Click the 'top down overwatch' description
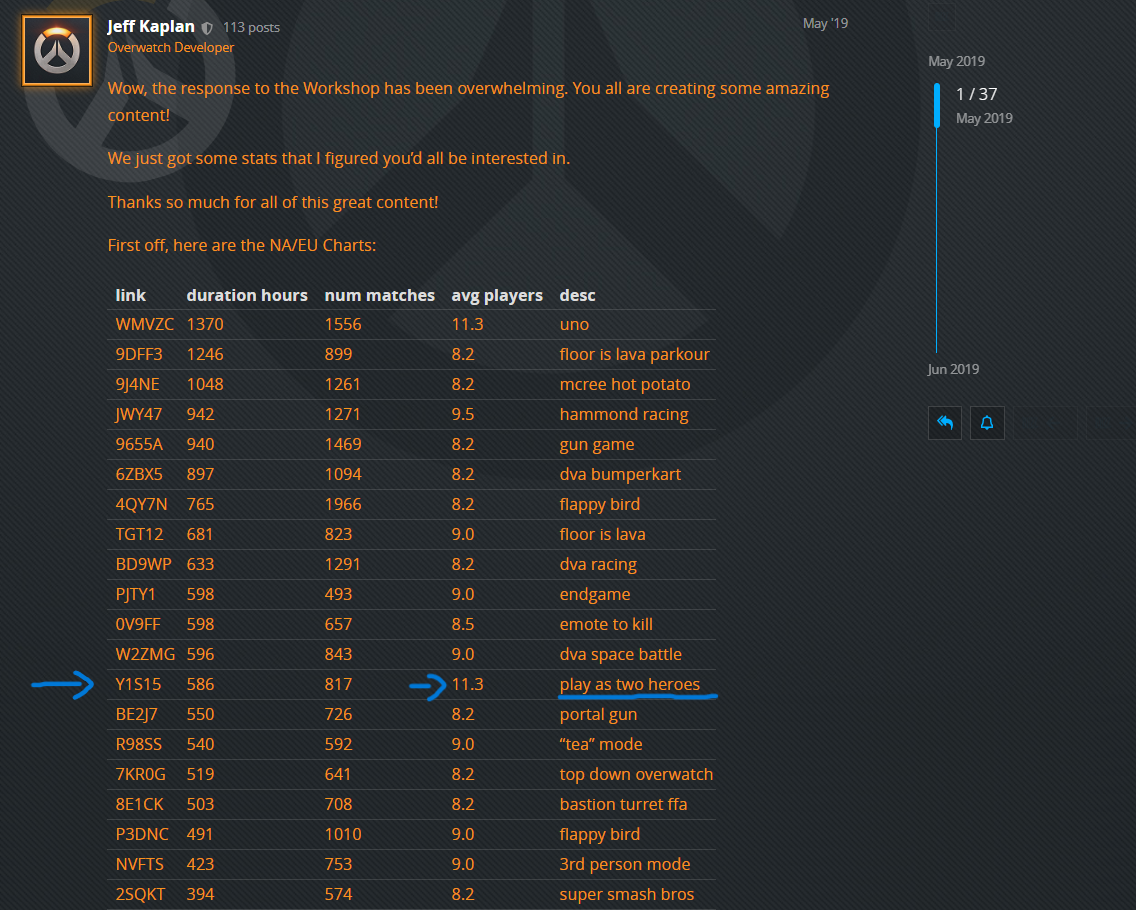This screenshot has width=1136, height=910. (x=636, y=775)
